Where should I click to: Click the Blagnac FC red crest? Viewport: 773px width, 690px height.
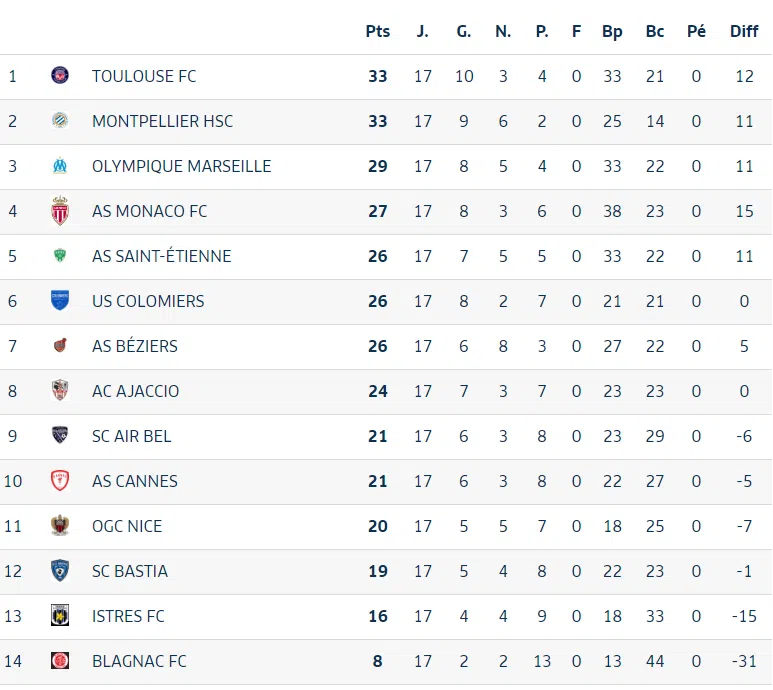pos(60,661)
